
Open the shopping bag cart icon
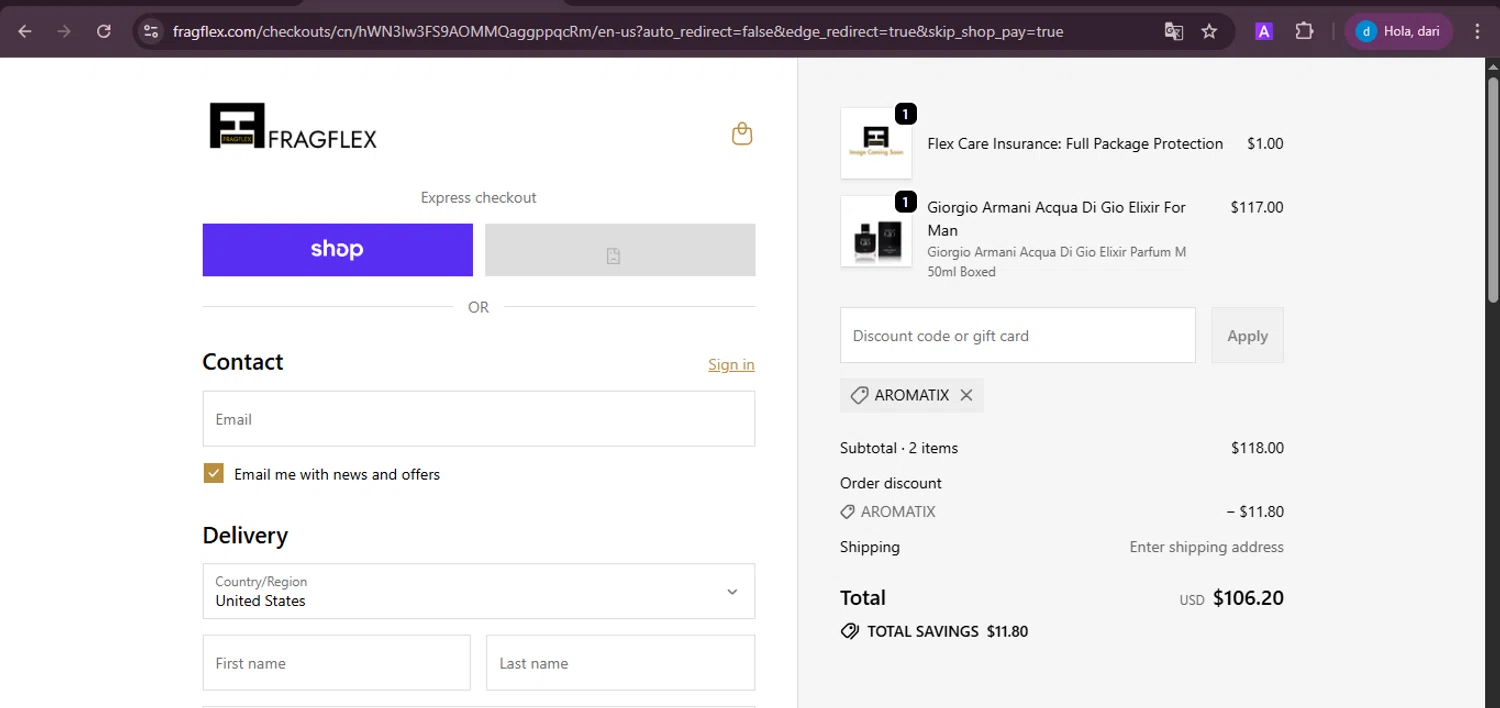pos(742,134)
